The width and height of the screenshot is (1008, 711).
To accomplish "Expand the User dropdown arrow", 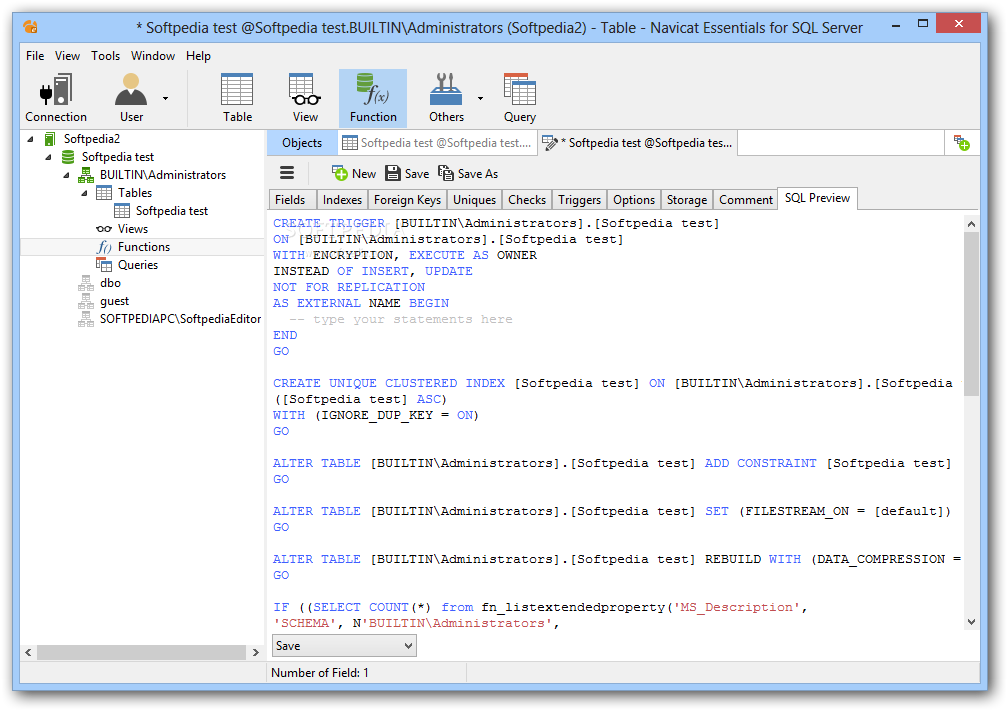I will coord(165,98).
